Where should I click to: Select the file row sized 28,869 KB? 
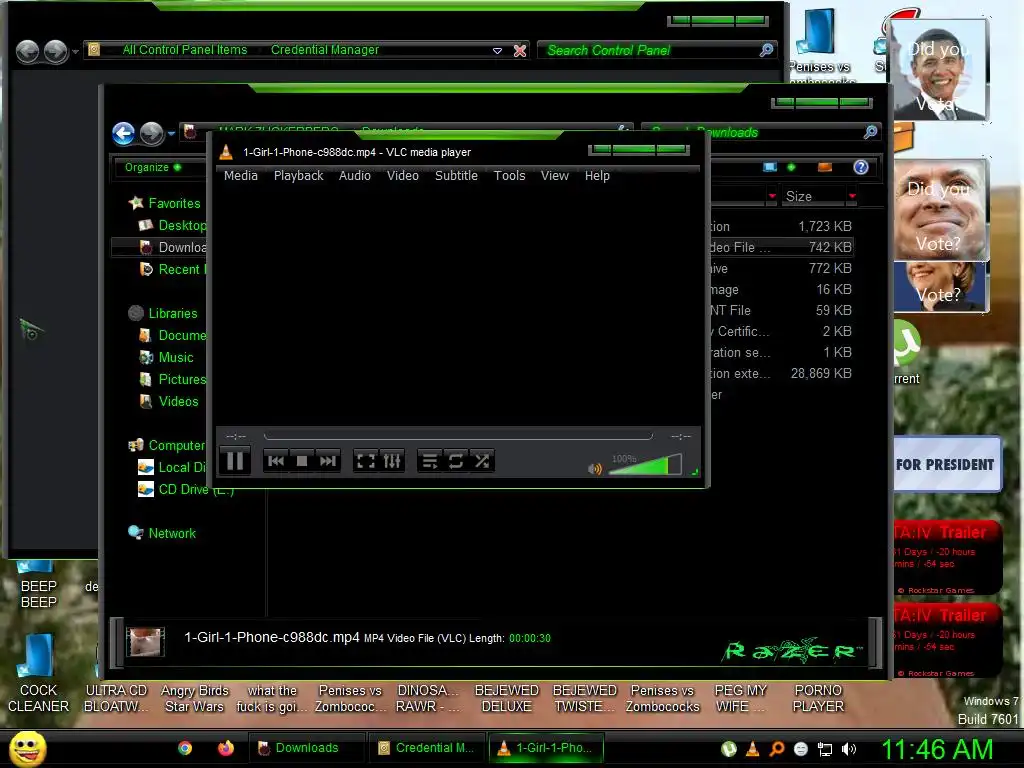[x=781, y=374]
